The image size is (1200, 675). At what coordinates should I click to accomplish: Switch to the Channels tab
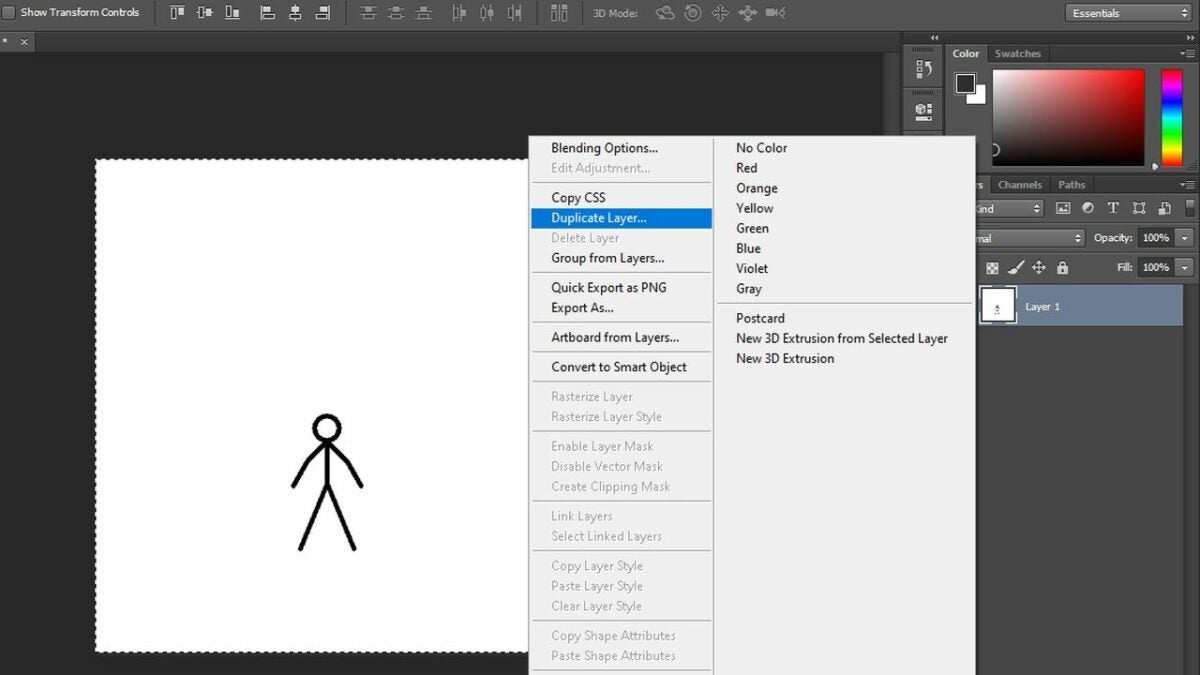click(1019, 184)
